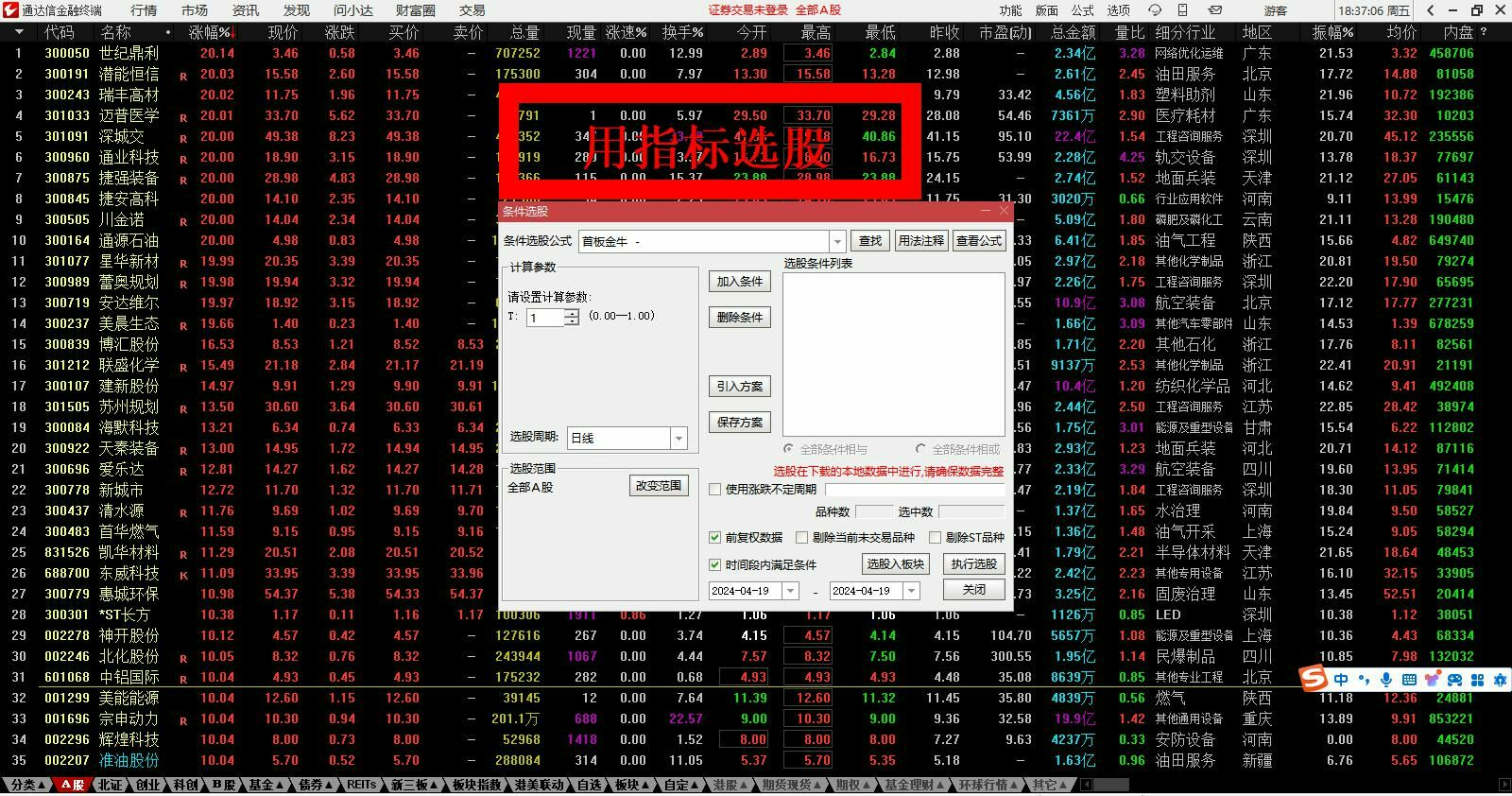Open 条件选股公式 formula dropdown
This screenshot has width=1512, height=796.
(837, 241)
